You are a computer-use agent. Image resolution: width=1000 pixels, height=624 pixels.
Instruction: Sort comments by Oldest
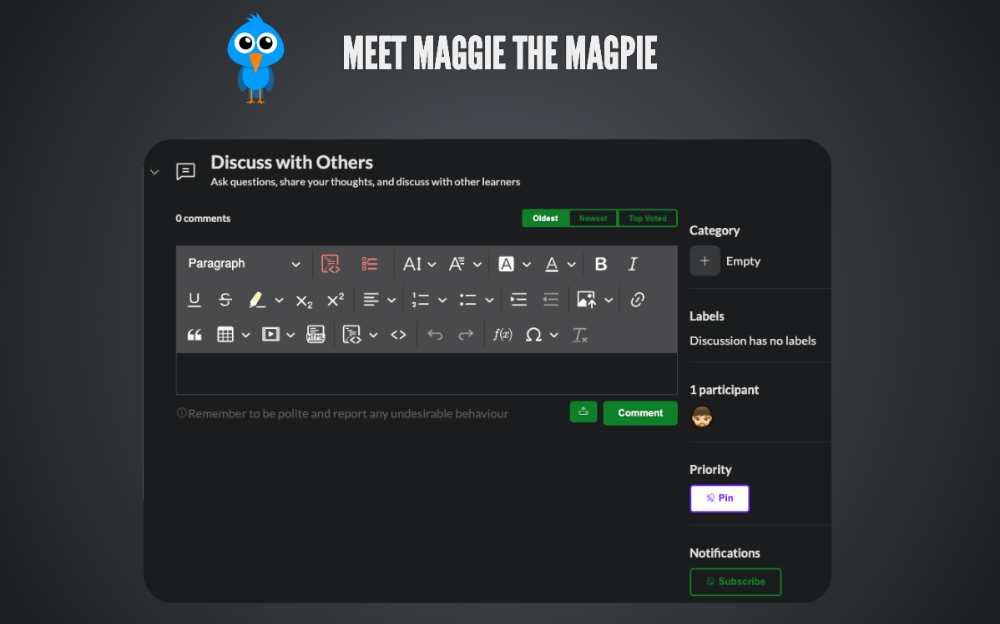(545, 218)
